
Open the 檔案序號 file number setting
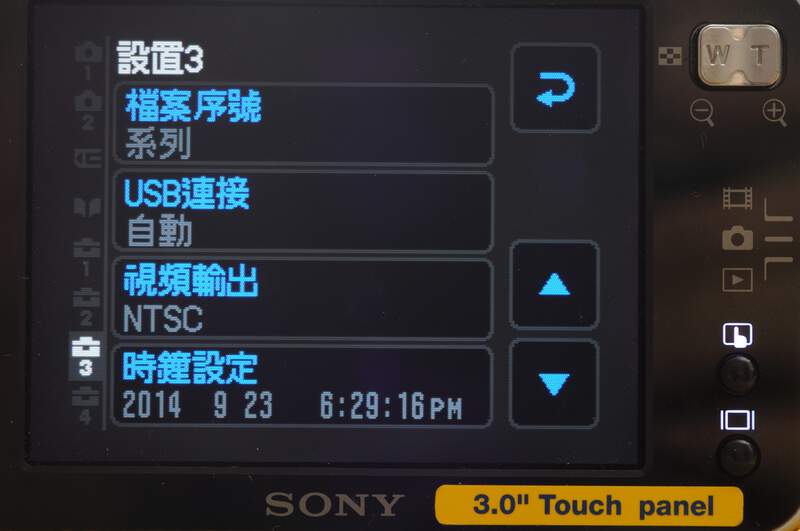[x=303, y=124]
